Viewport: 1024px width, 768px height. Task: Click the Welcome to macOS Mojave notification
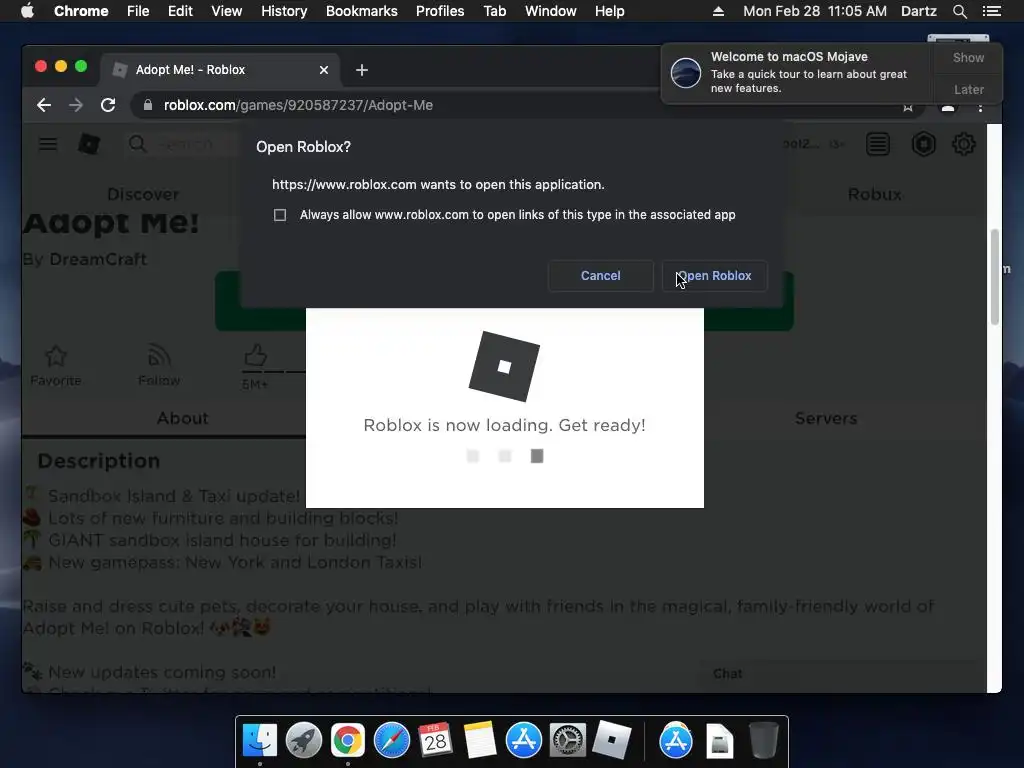797,72
